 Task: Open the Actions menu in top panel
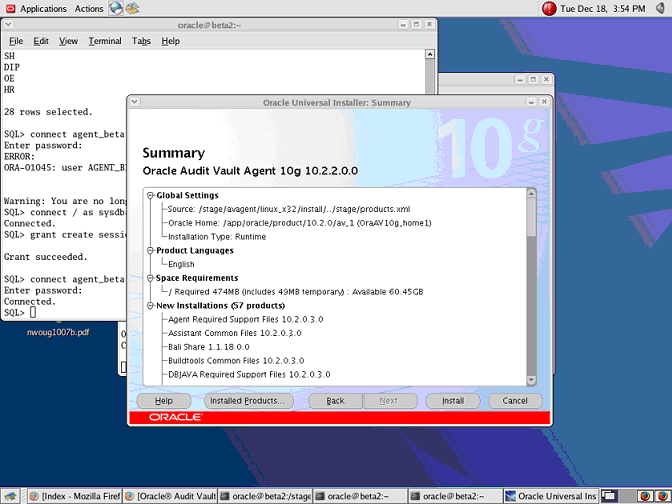coord(89,9)
